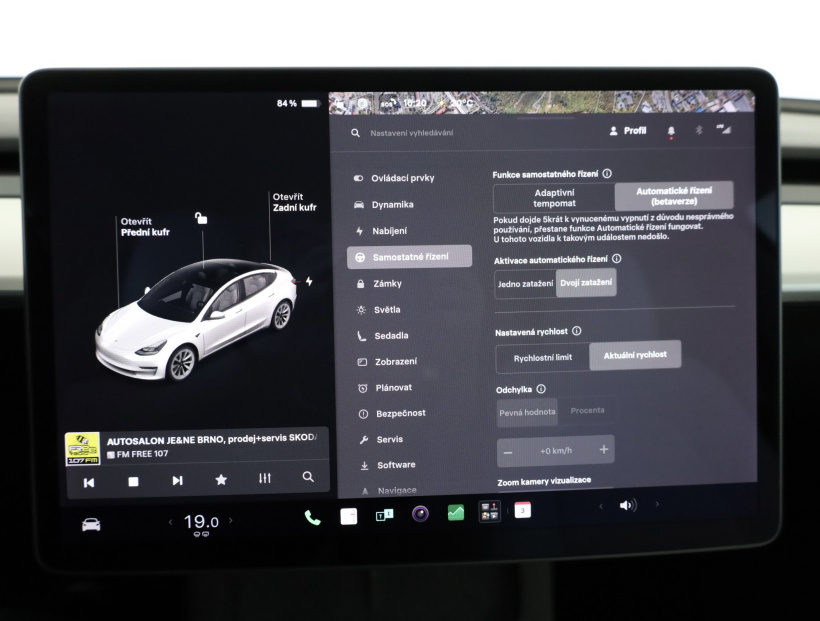Open the white notepad app icon

click(x=348, y=516)
